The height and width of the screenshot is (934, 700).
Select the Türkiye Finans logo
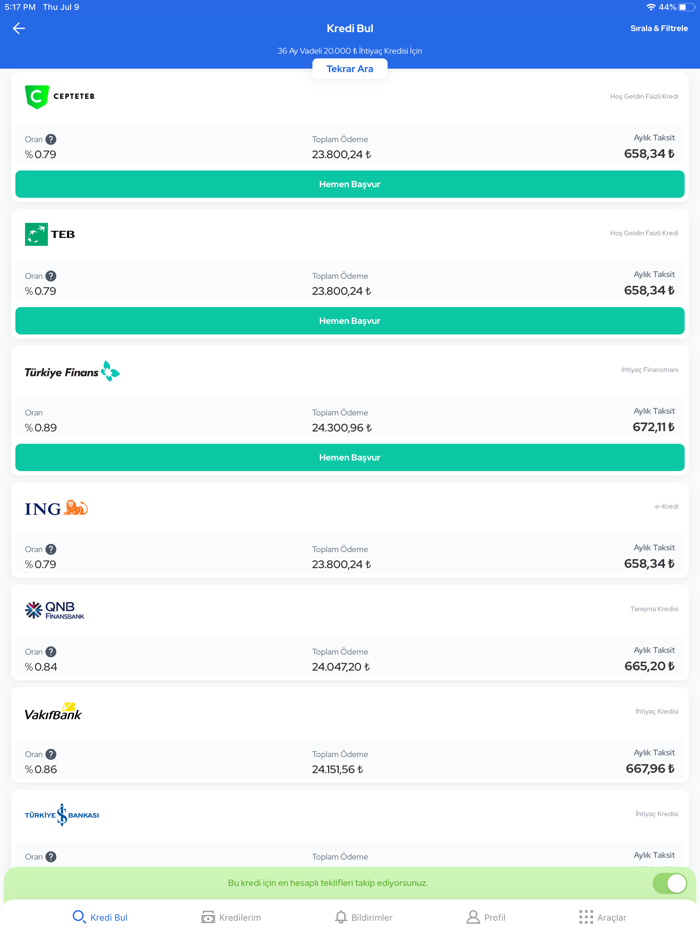tap(72, 372)
